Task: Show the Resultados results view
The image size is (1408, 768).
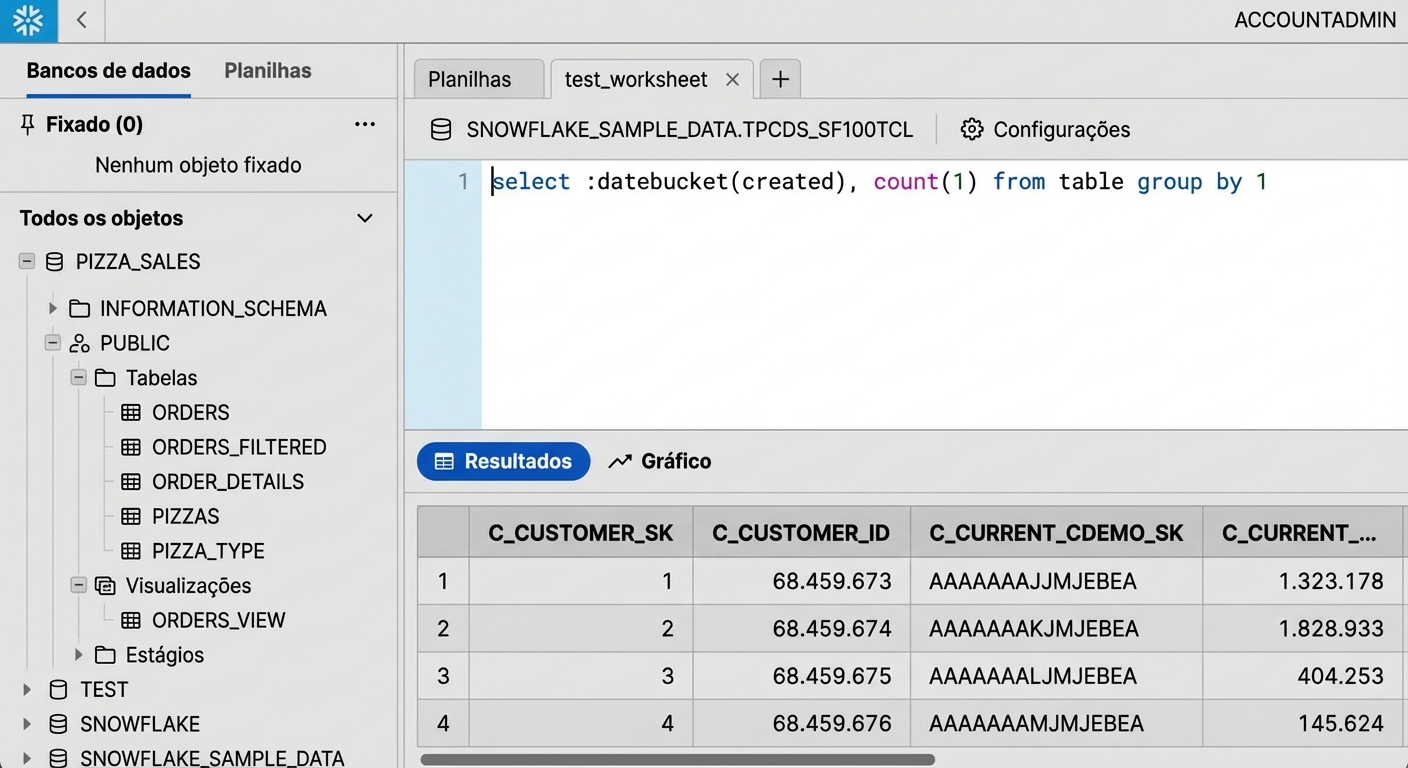Action: pos(503,461)
